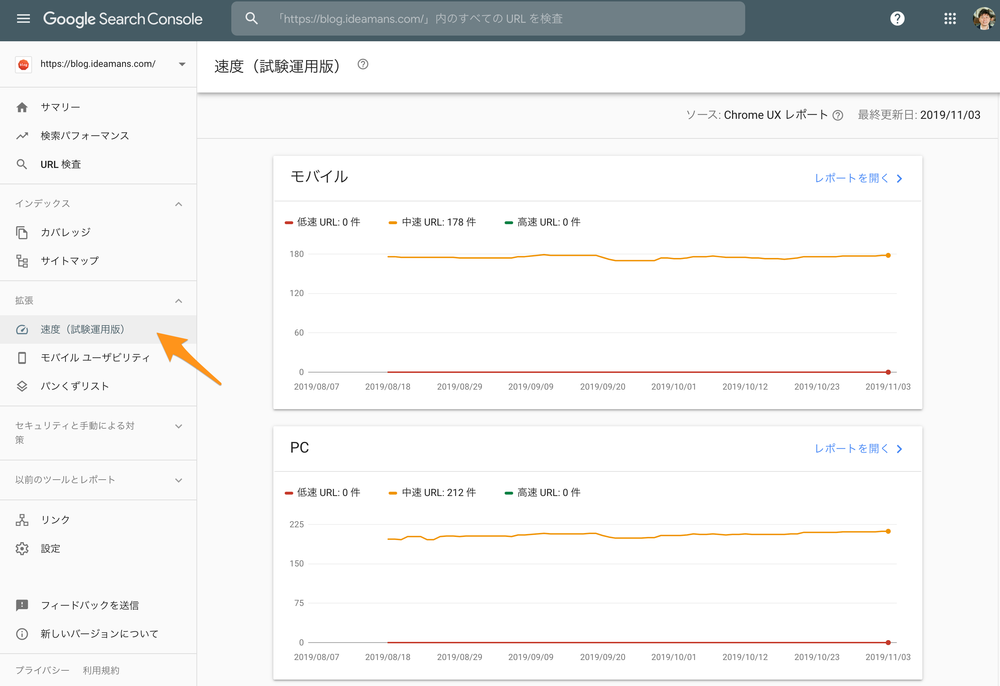The image size is (1000, 686).
Task: Click the network icon beside リンク
Action: click(x=22, y=520)
